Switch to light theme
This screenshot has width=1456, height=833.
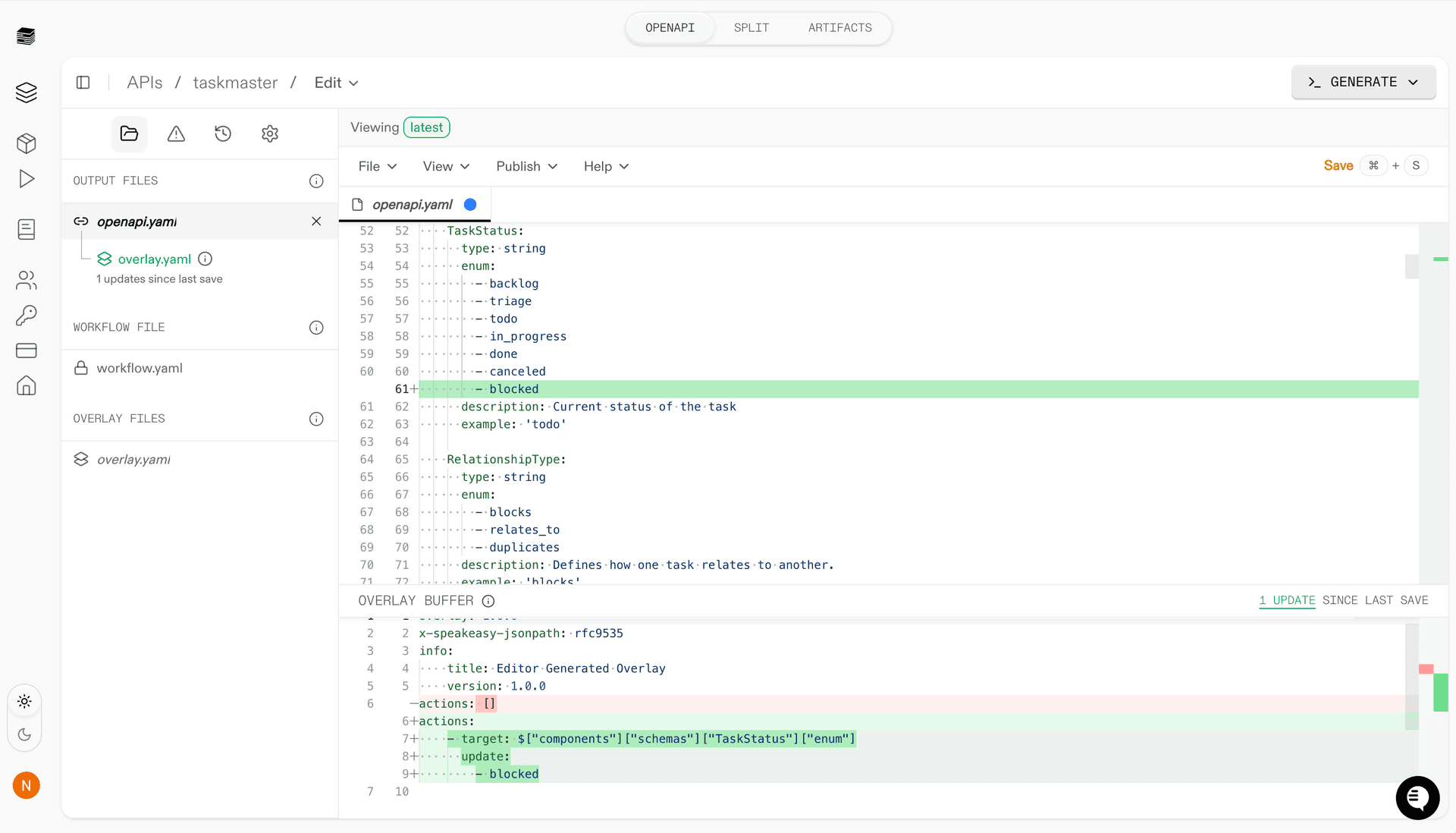pyautogui.click(x=24, y=702)
